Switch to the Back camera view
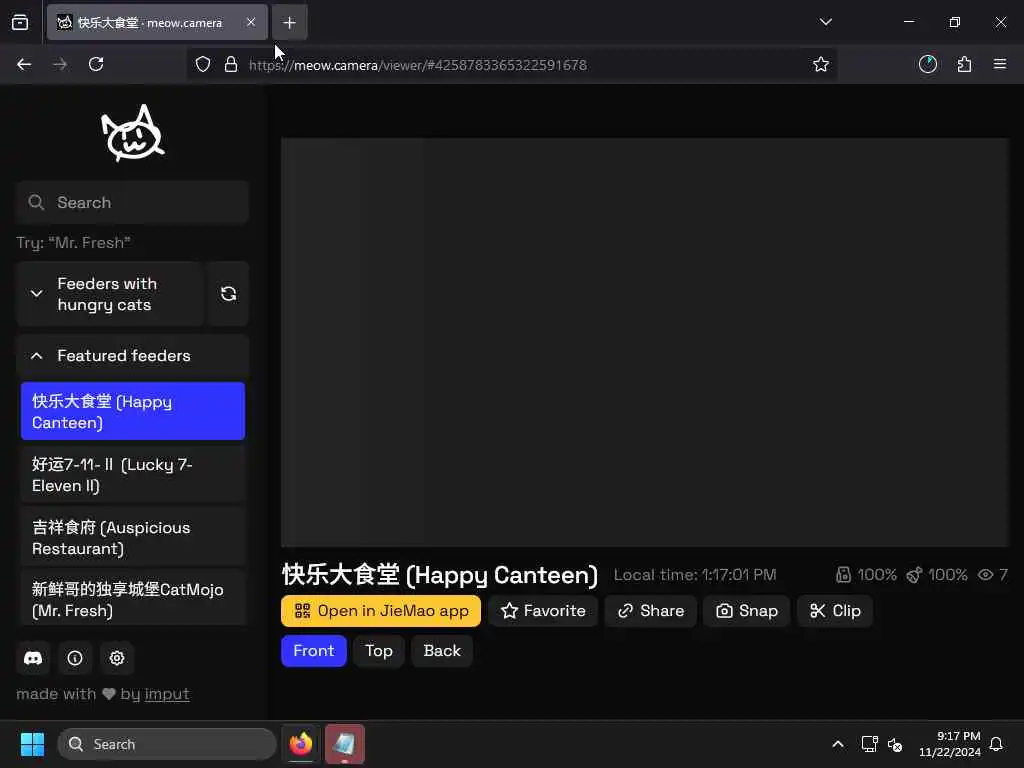Screen dimensions: 1024x768 point(442,651)
